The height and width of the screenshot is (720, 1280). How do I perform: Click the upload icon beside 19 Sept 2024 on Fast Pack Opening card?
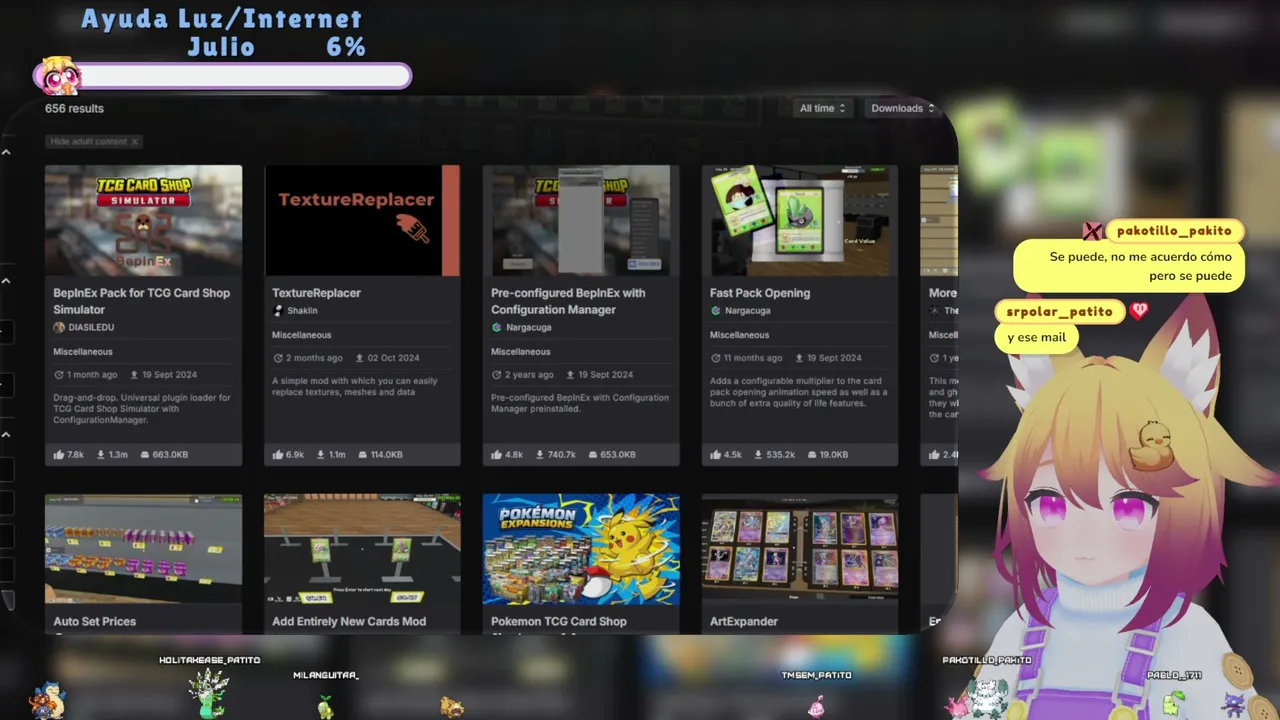click(799, 358)
